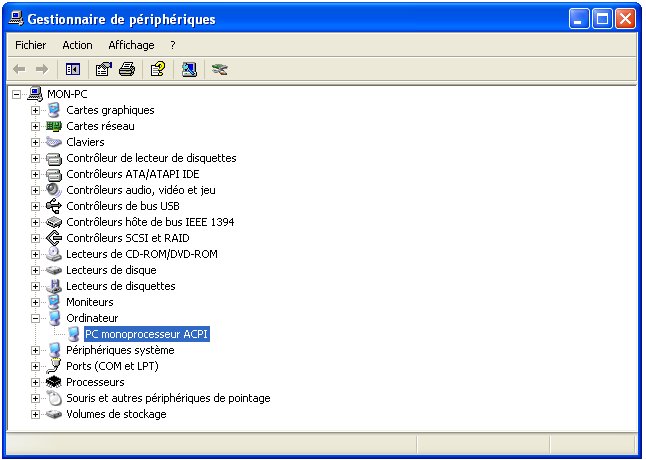
Task: Click the Print toolbar icon
Action: pyautogui.click(x=127, y=69)
